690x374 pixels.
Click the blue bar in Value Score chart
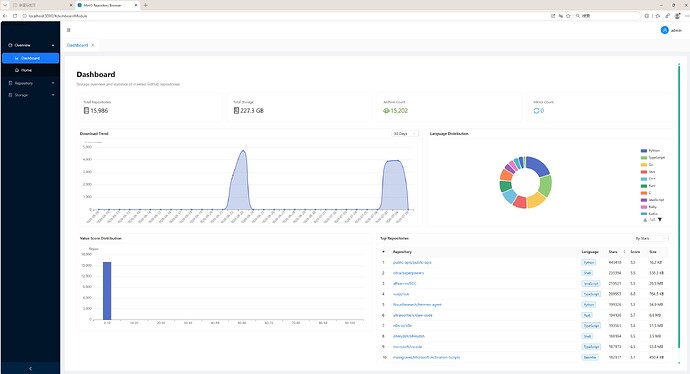tap(107, 291)
